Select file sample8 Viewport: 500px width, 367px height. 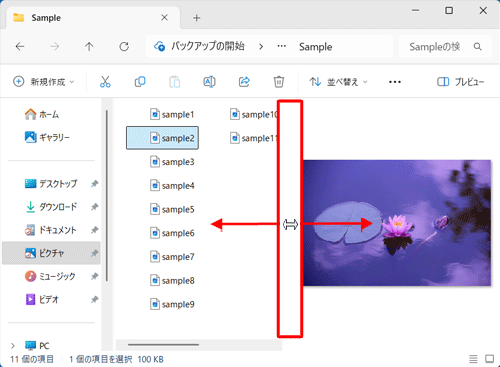point(172,281)
